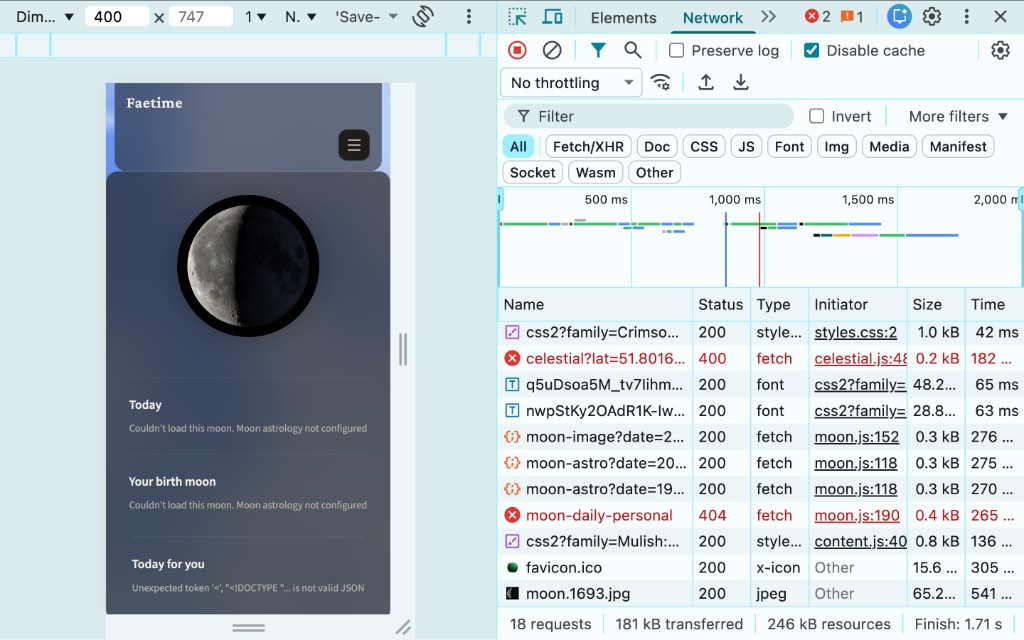This screenshot has height=640, width=1024.
Task: Click the stop recording network log icon
Action: pyautogui.click(x=517, y=50)
